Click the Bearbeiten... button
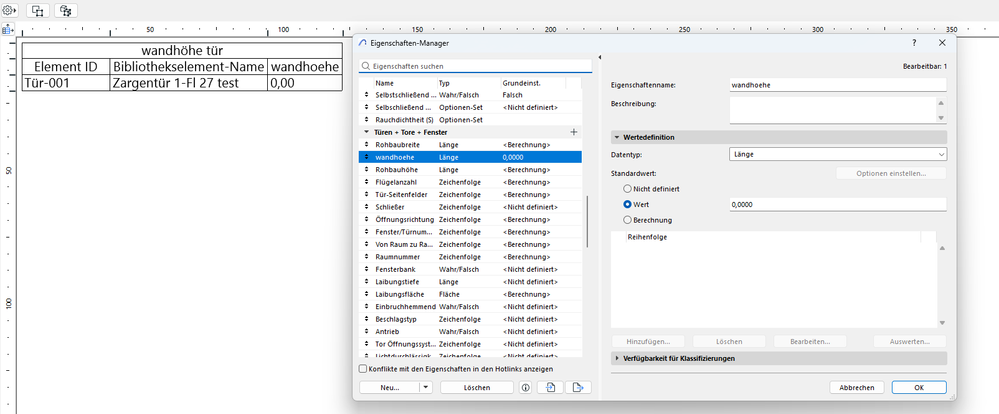Image resolution: width=999 pixels, height=414 pixels. coord(810,341)
